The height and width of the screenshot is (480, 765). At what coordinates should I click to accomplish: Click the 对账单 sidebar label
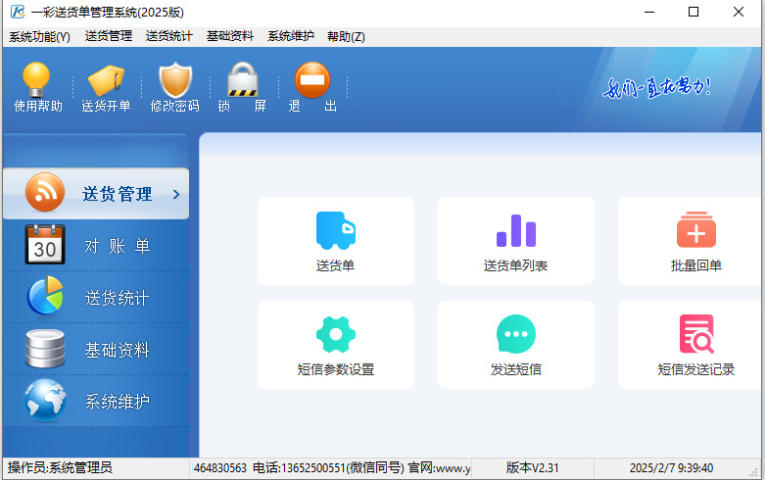pyautogui.click(x=117, y=246)
